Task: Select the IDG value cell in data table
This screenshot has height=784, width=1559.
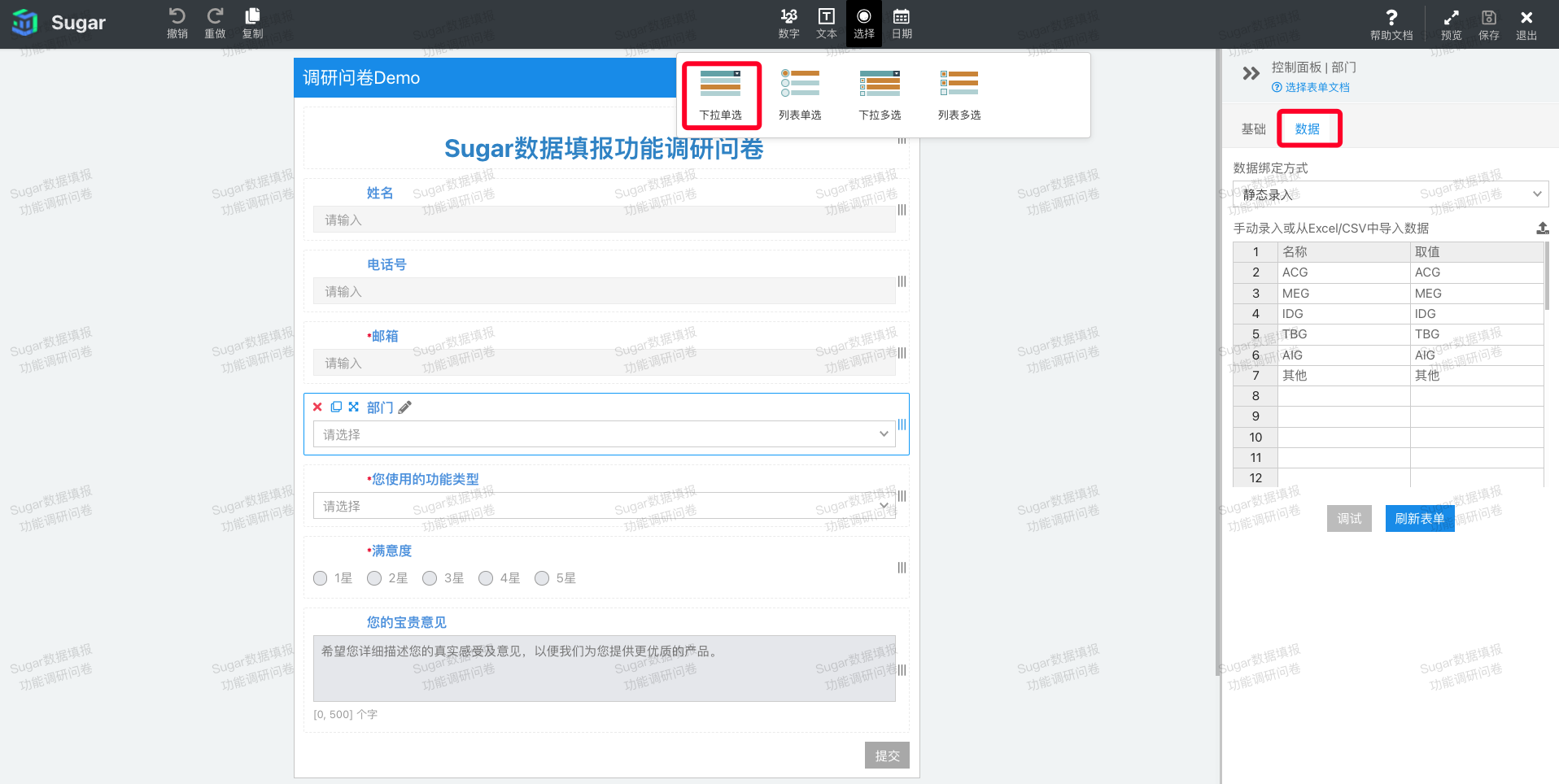Action: (1477, 314)
